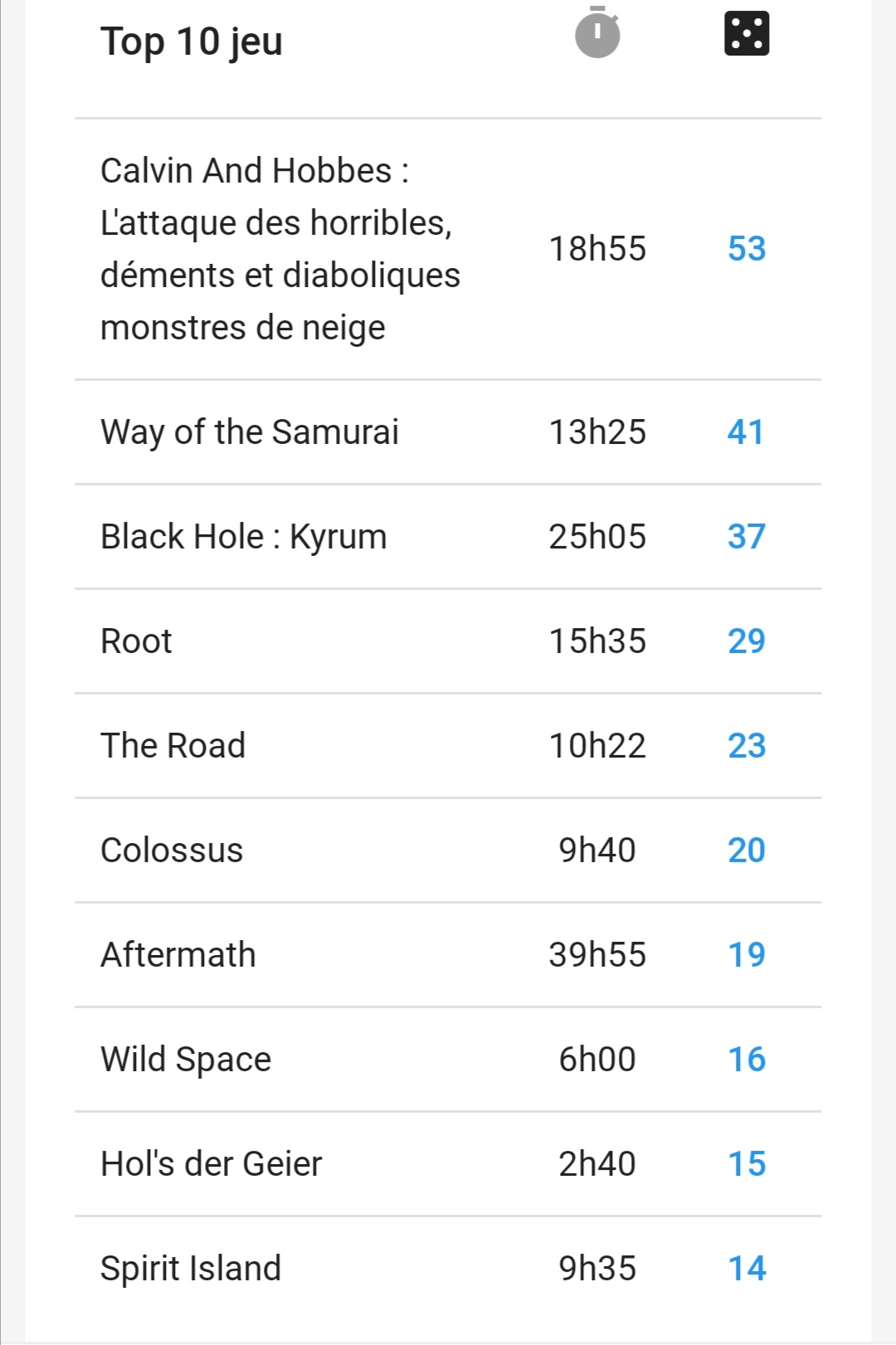This screenshot has height=1345, width=896.
Task: Open the 53 plays count link
Action: 747,249
